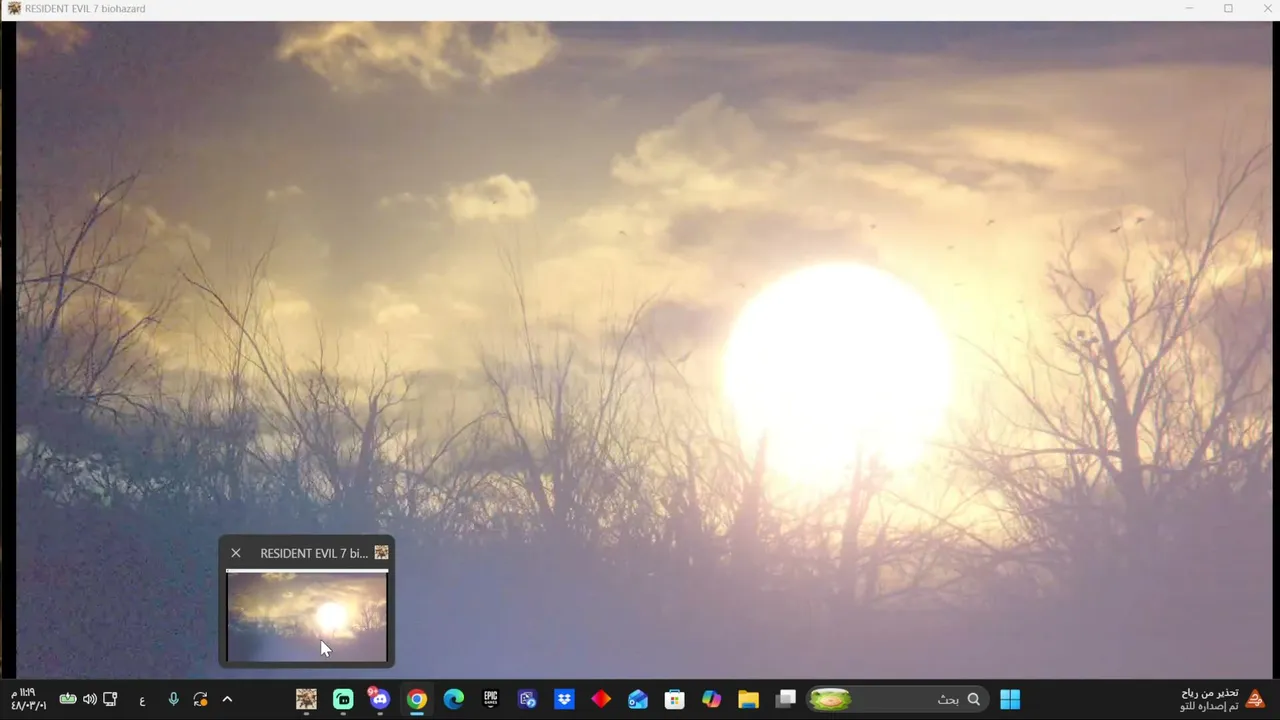
Task: Maximize the Resident Evil 7 window
Action: [1228, 9]
